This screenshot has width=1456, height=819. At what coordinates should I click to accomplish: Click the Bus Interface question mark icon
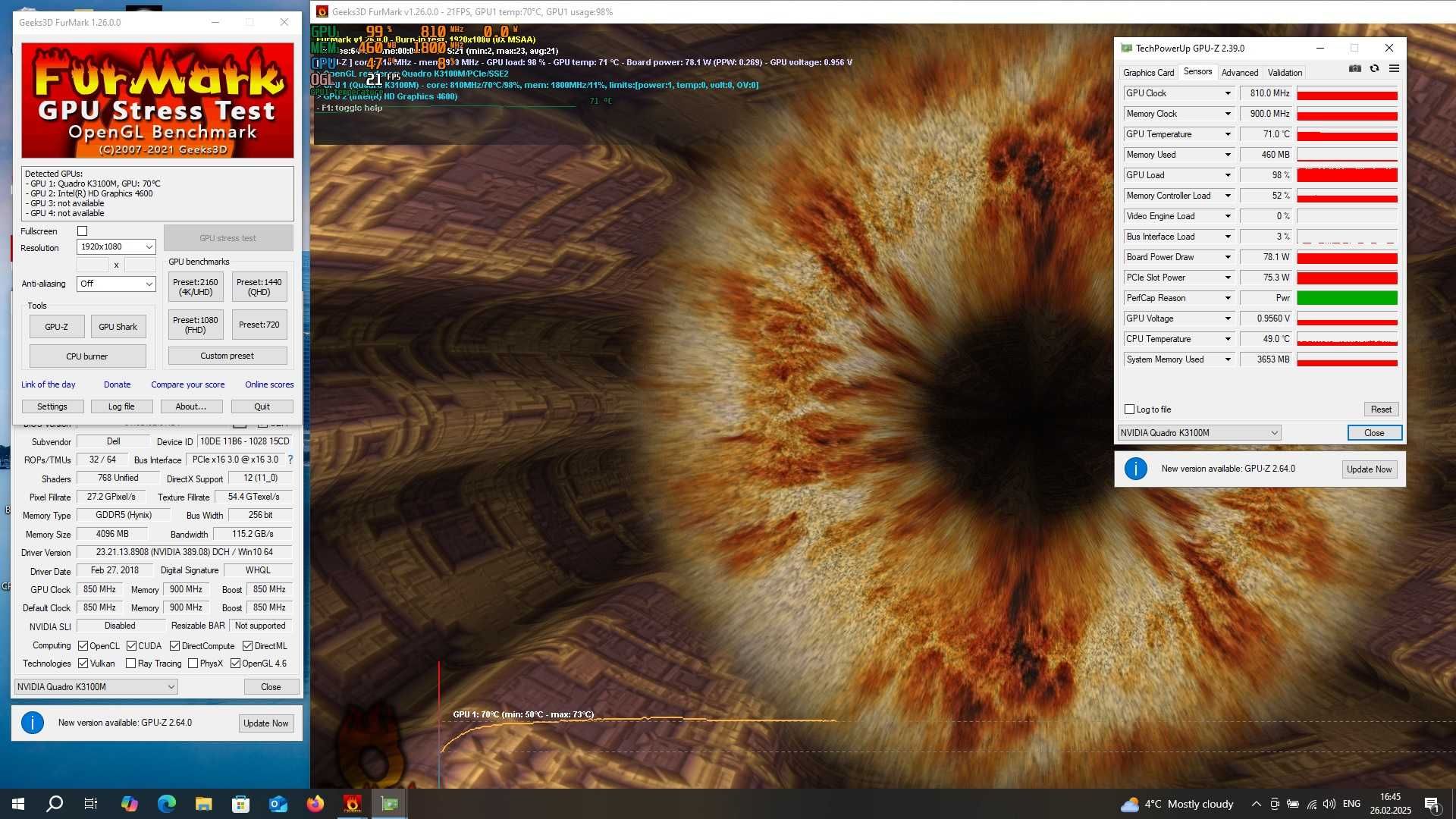pyautogui.click(x=290, y=460)
